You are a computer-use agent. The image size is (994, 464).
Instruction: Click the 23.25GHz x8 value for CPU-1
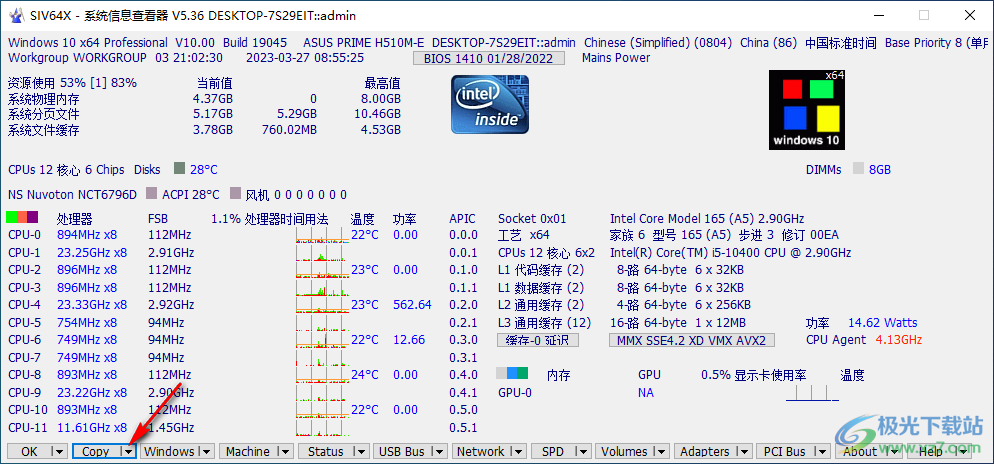[x=92, y=252]
